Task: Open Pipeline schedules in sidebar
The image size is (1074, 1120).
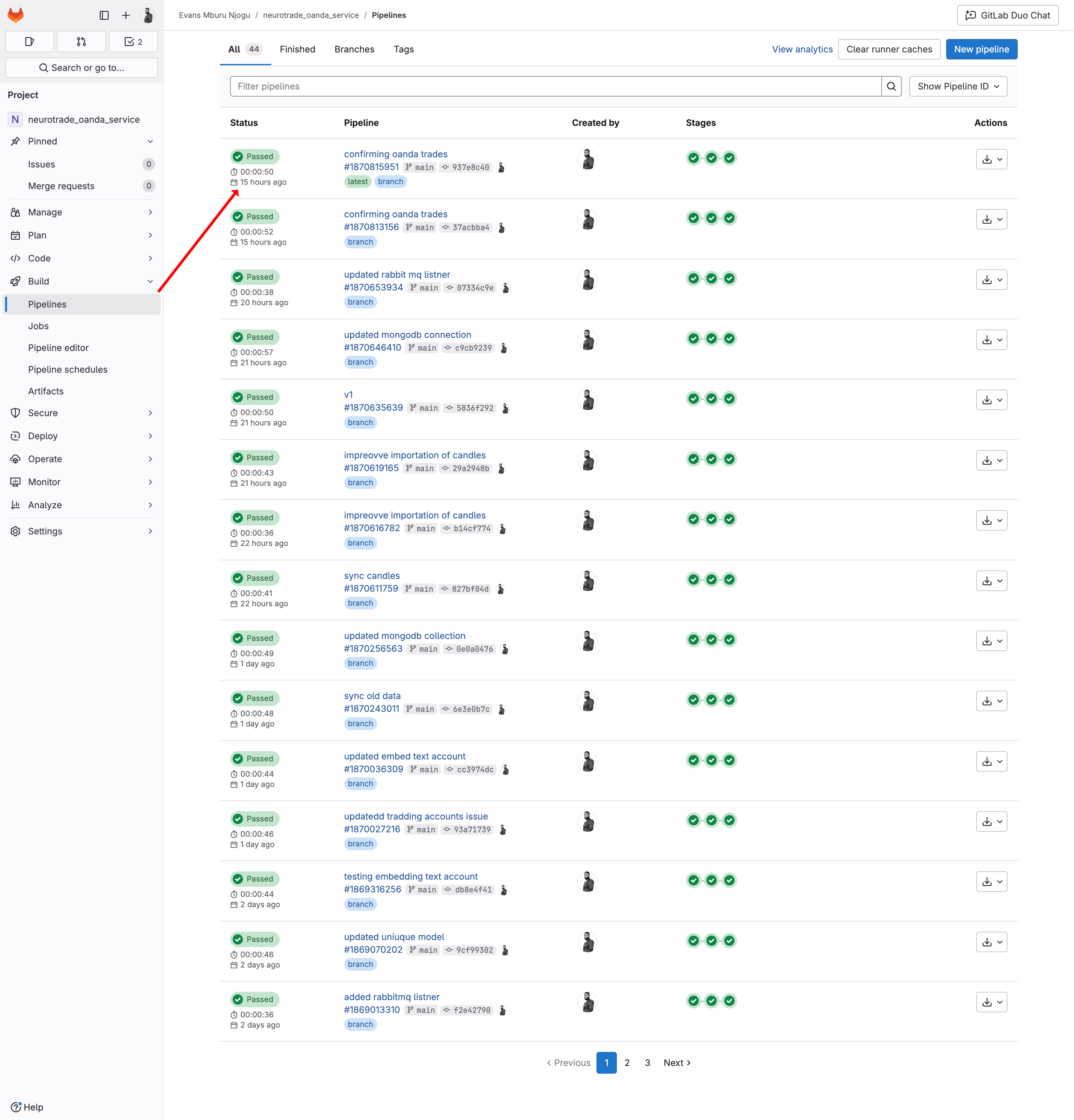Action: tap(67, 369)
